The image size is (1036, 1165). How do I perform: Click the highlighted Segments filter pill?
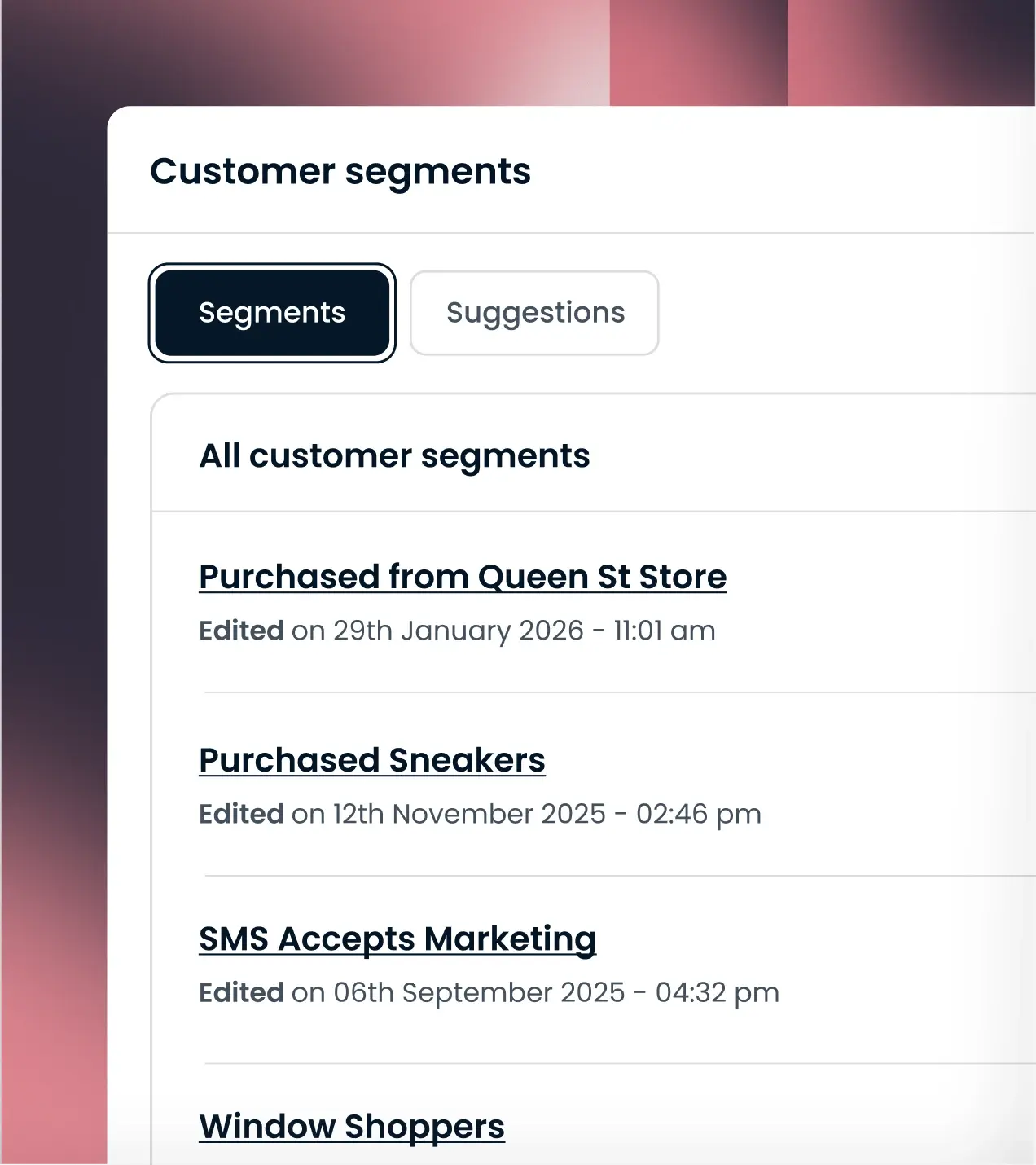(x=271, y=313)
